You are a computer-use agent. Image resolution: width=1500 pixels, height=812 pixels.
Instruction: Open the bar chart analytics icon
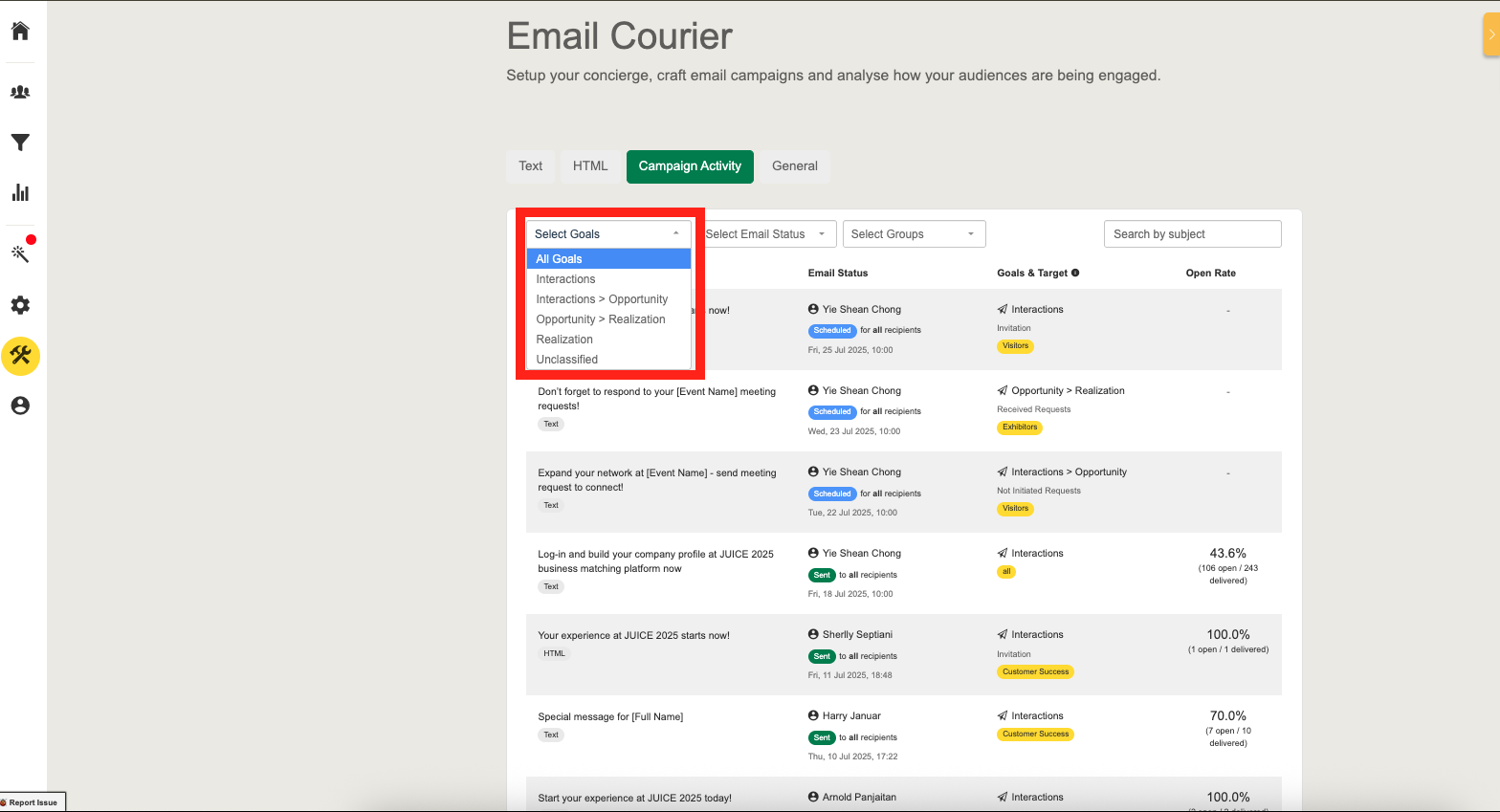pyautogui.click(x=20, y=192)
